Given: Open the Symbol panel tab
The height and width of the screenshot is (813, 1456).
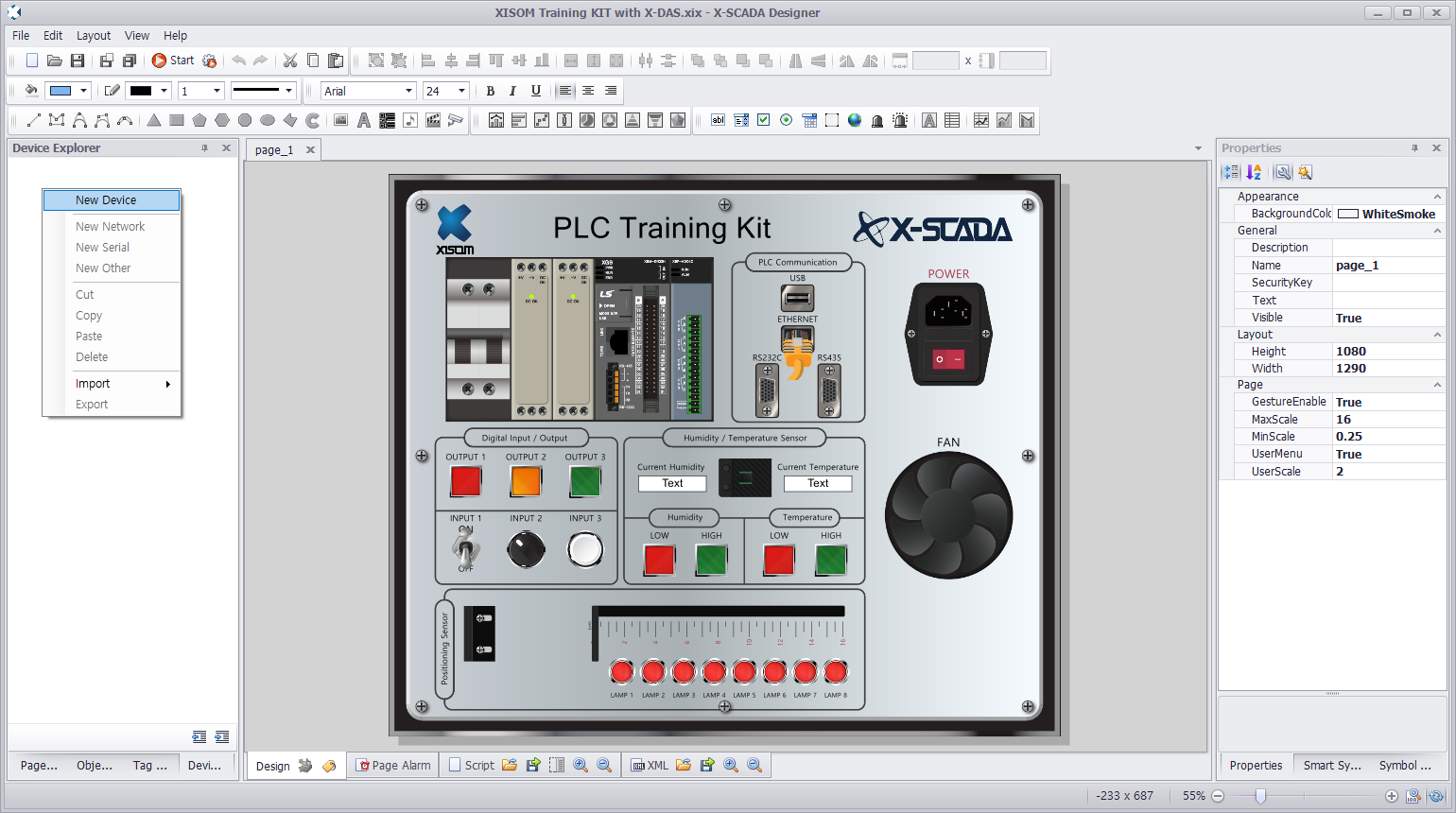Looking at the screenshot, I should tap(1405, 766).
